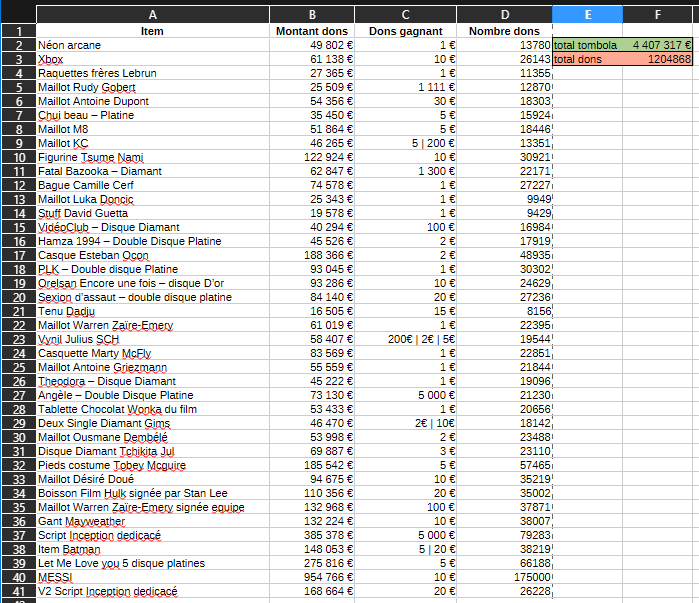Image resolution: width=699 pixels, height=603 pixels.
Task: Click 'Fatal Bazooka – Diamant' cell
Action: click(152, 171)
